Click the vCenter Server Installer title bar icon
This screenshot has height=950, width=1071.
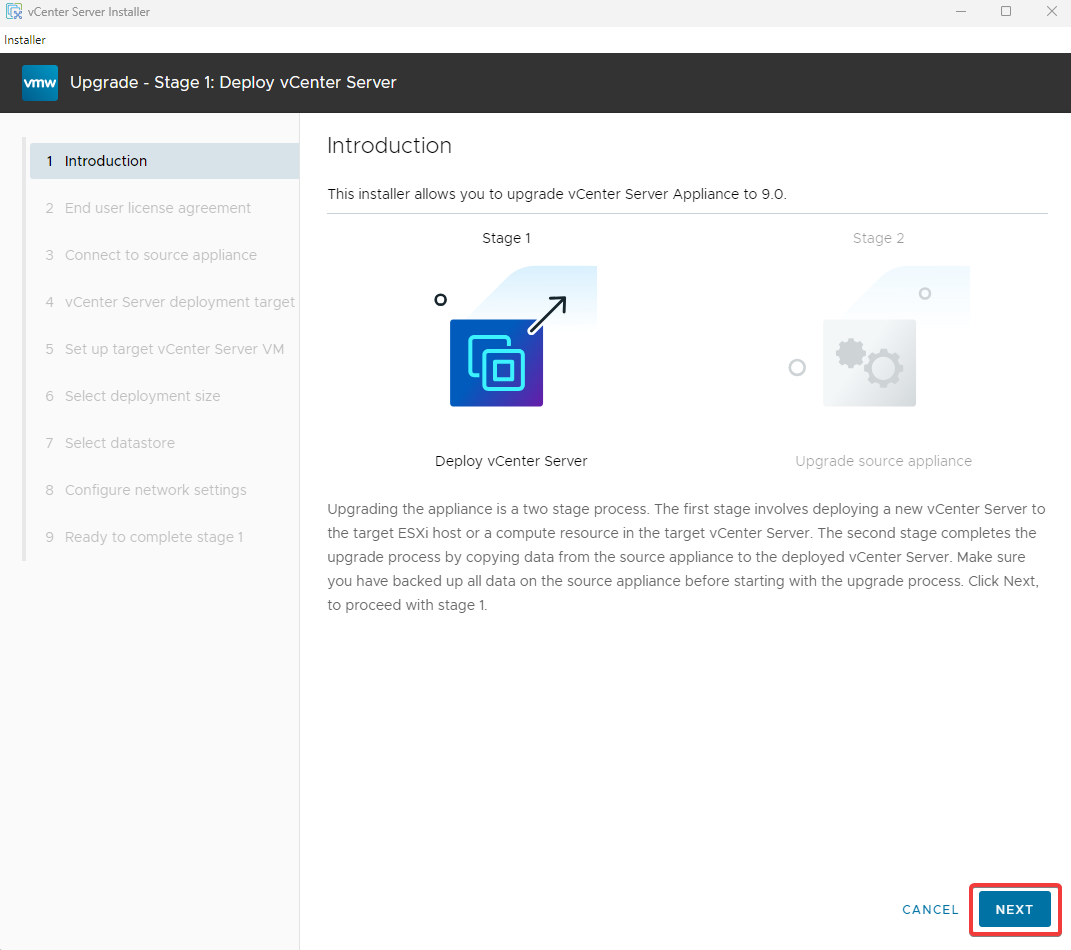(14, 12)
